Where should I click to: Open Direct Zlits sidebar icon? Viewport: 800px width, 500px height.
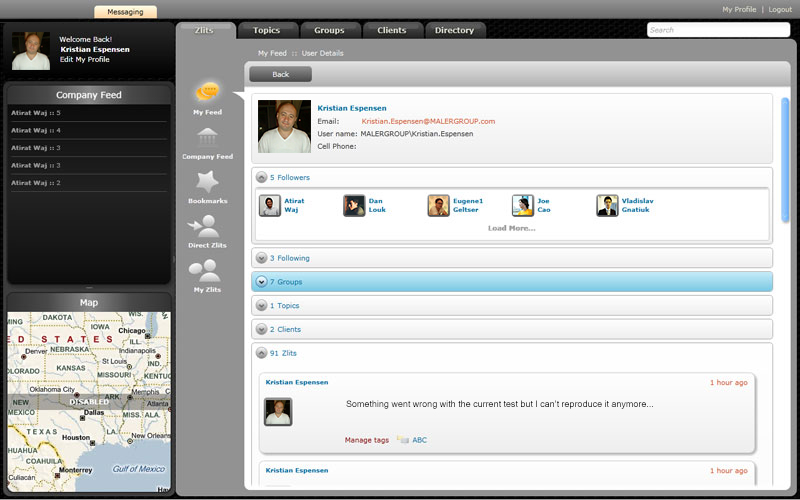pyautogui.click(x=208, y=226)
